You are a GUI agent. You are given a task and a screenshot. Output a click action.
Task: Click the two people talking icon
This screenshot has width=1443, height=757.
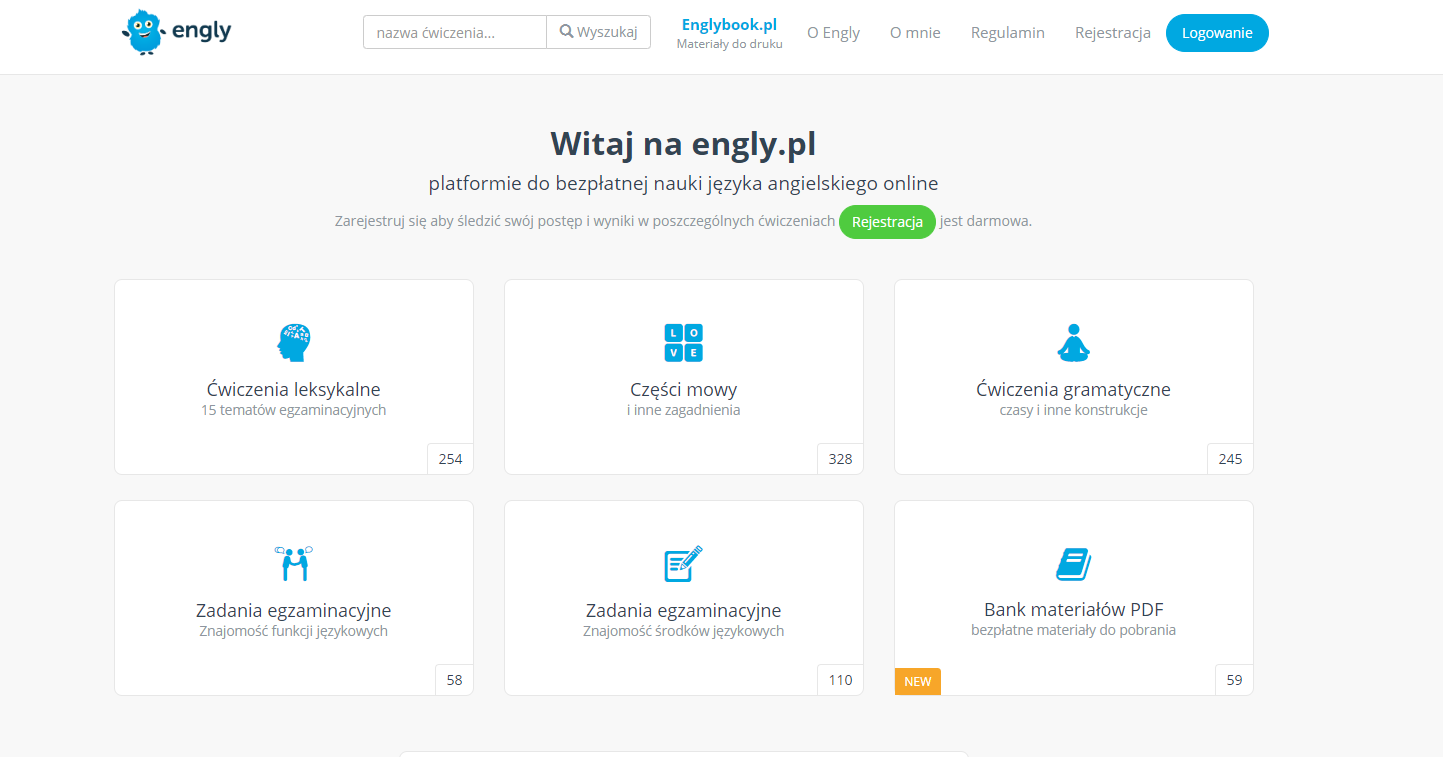(x=294, y=564)
